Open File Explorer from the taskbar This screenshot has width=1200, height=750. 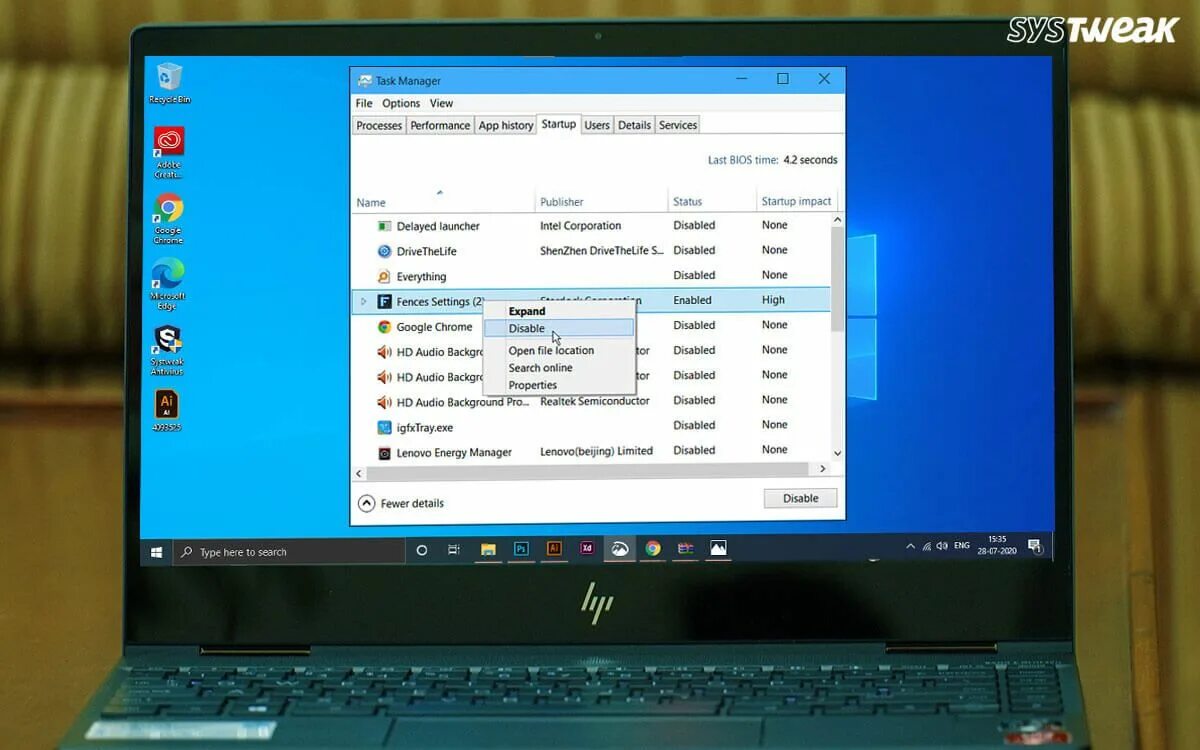point(488,549)
